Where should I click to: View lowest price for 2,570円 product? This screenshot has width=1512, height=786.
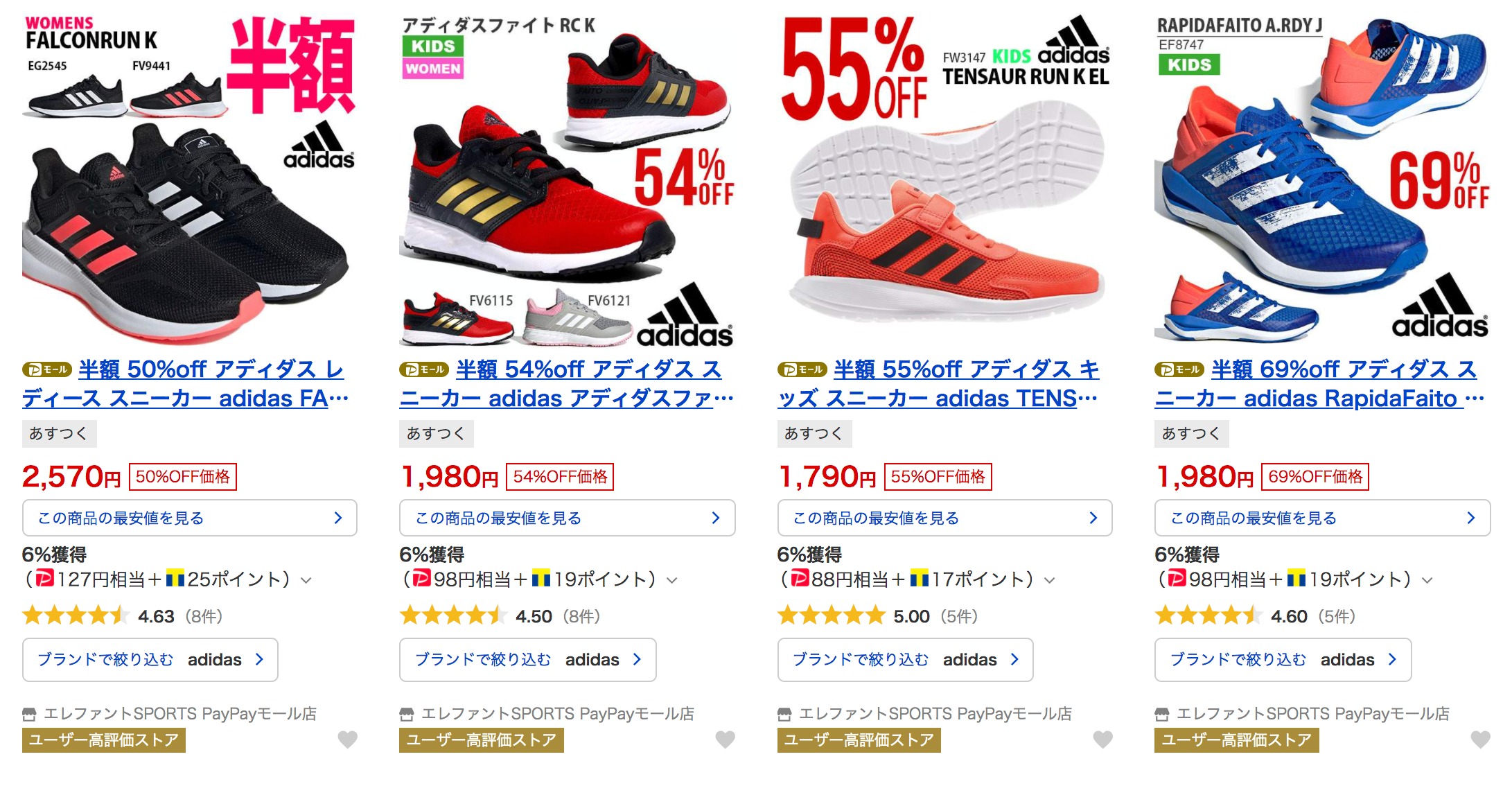(190, 518)
